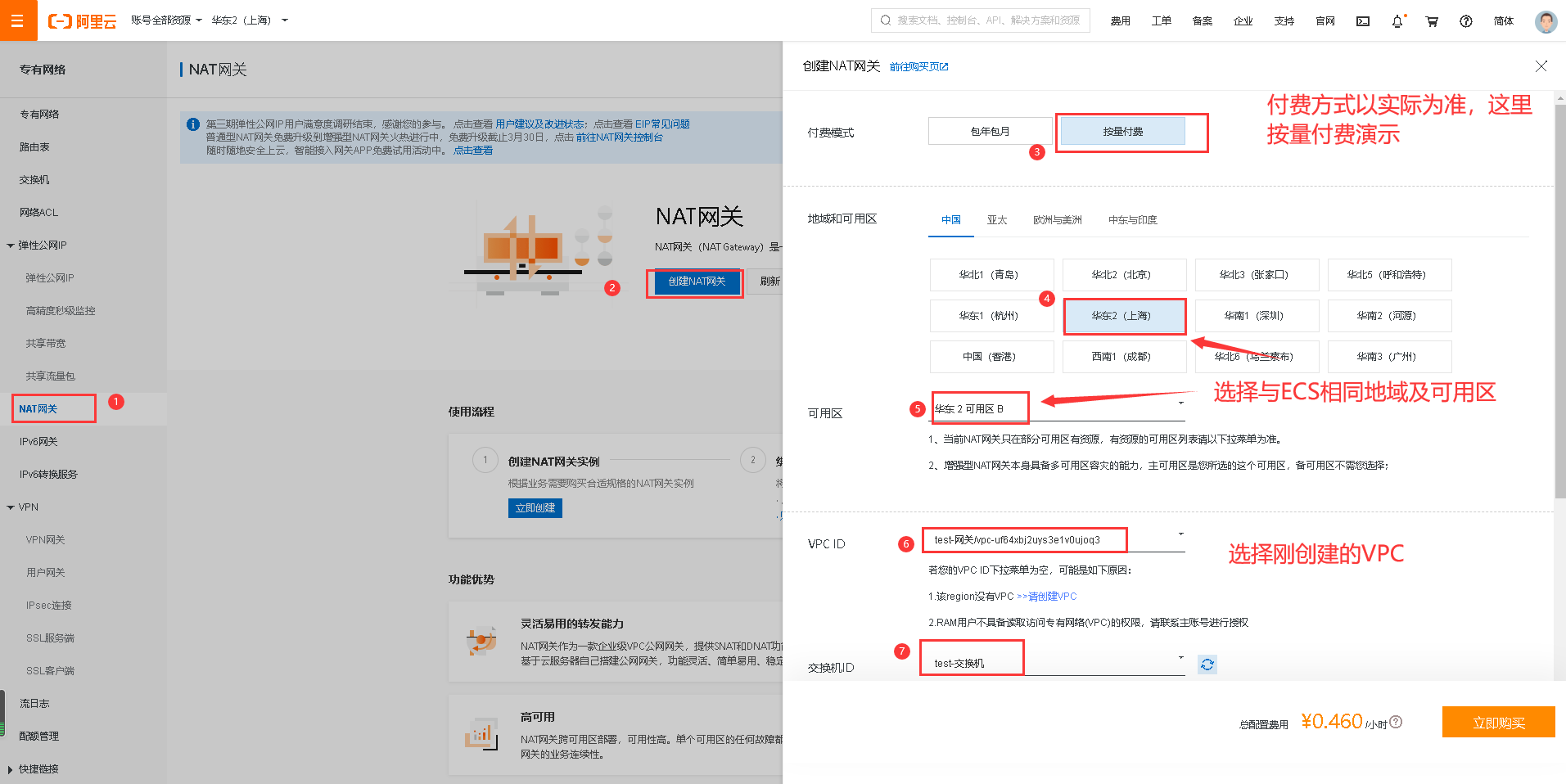This screenshot has width=1566, height=784.
Task: Select region 中国（香港）
Action: pos(991,357)
